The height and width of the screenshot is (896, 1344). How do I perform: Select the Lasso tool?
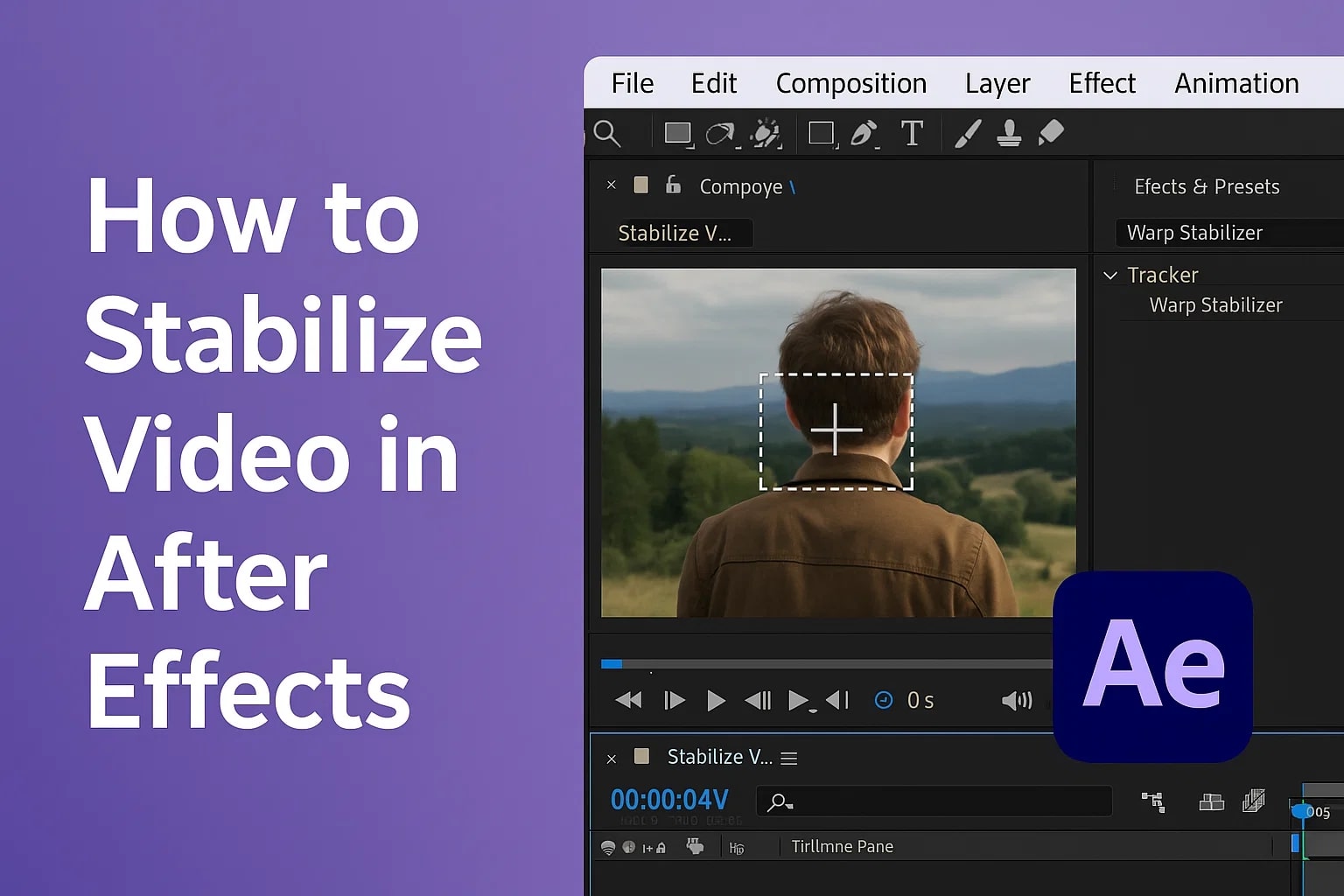pos(720,133)
